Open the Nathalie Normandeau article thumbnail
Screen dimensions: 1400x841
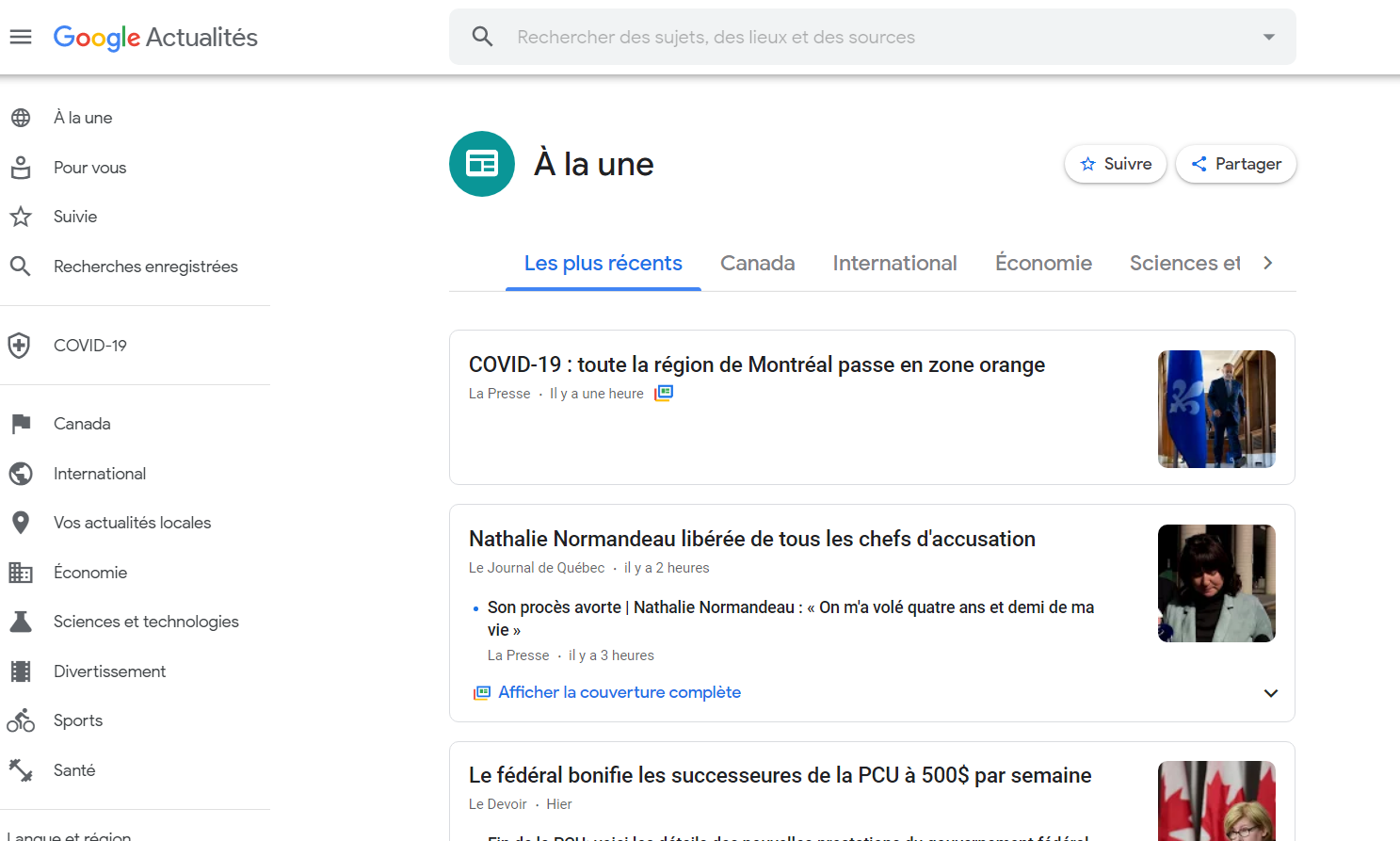pyautogui.click(x=1216, y=583)
